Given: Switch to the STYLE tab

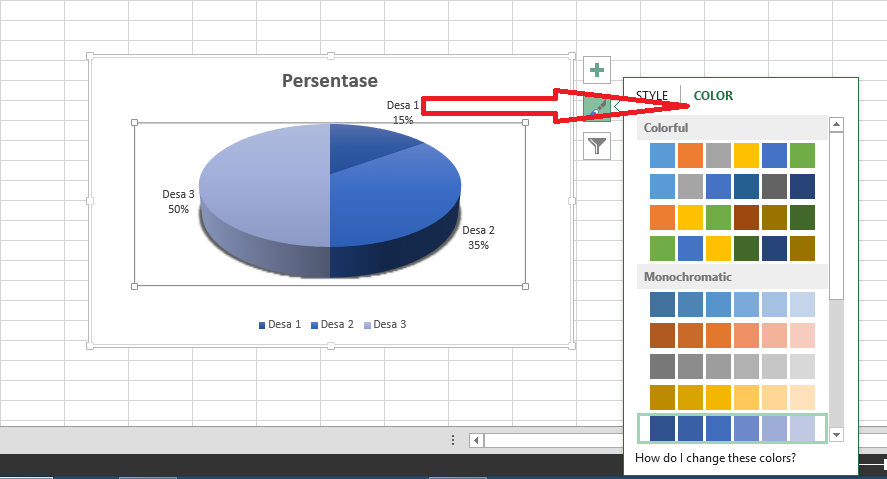Looking at the screenshot, I should coord(652,96).
